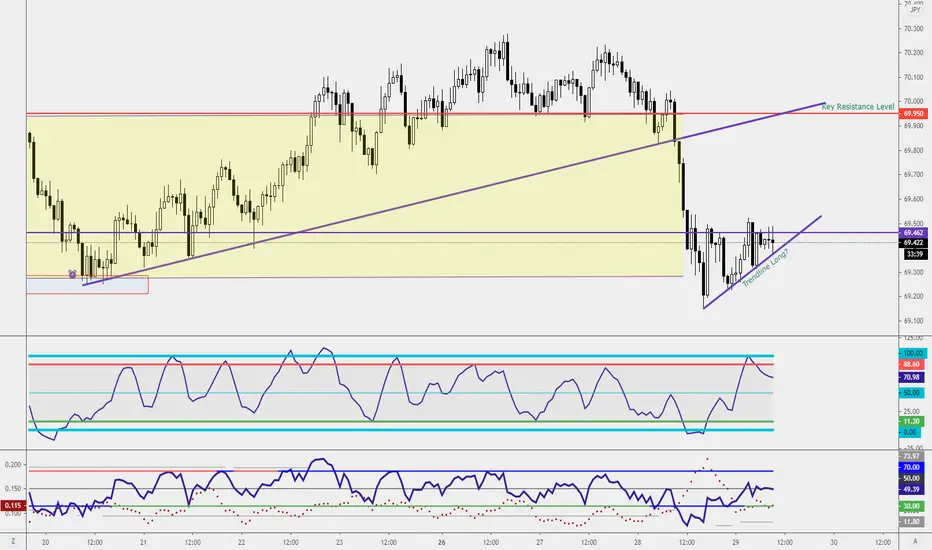The width and height of the screenshot is (932, 550).
Task: Click the JPY currency button on price scale
Action: click(915, 10)
